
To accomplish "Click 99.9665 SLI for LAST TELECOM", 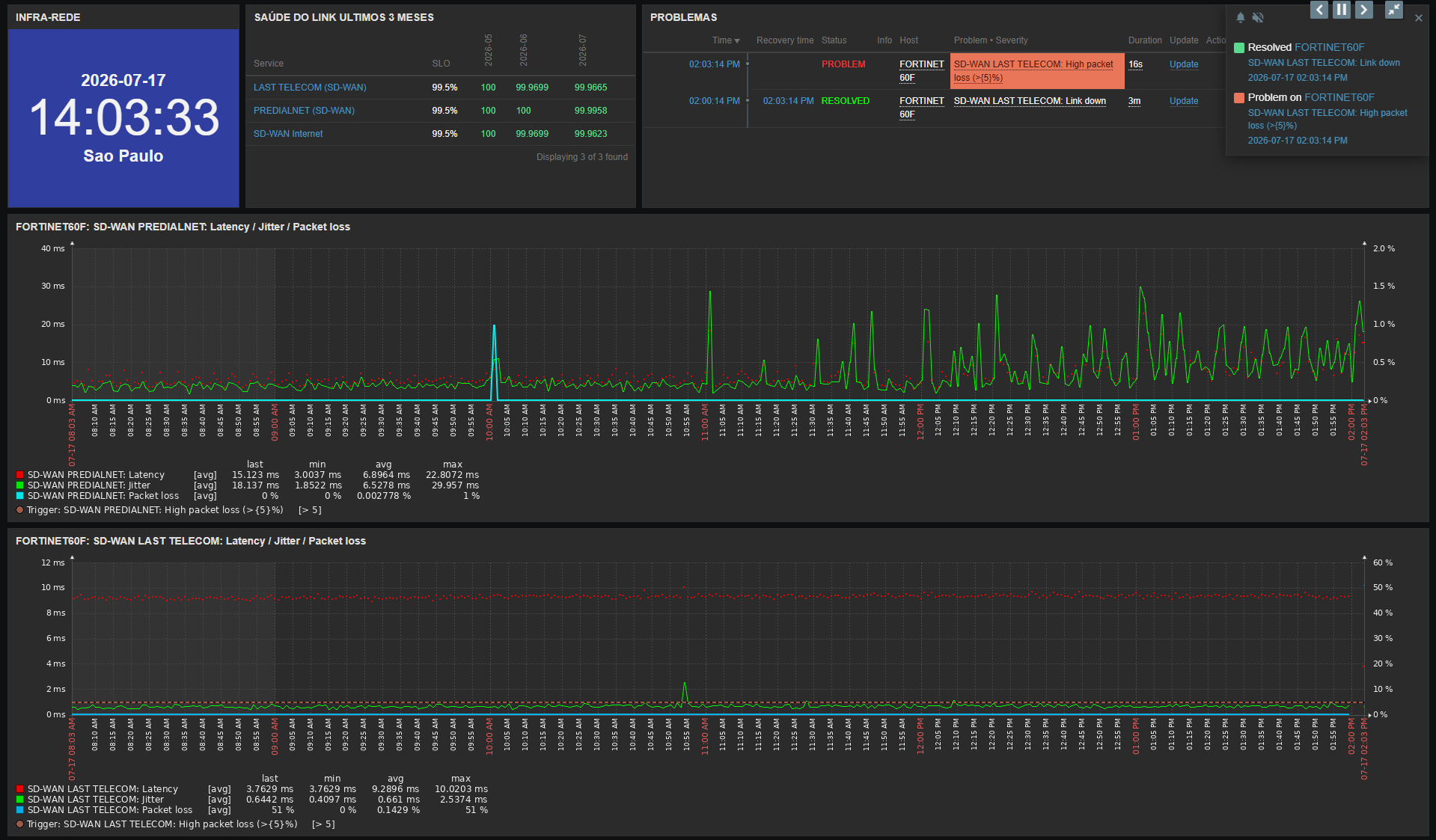I will pos(590,88).
